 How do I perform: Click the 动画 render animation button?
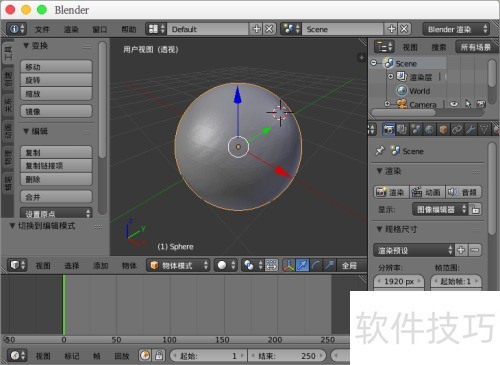(x=427, y=192)
